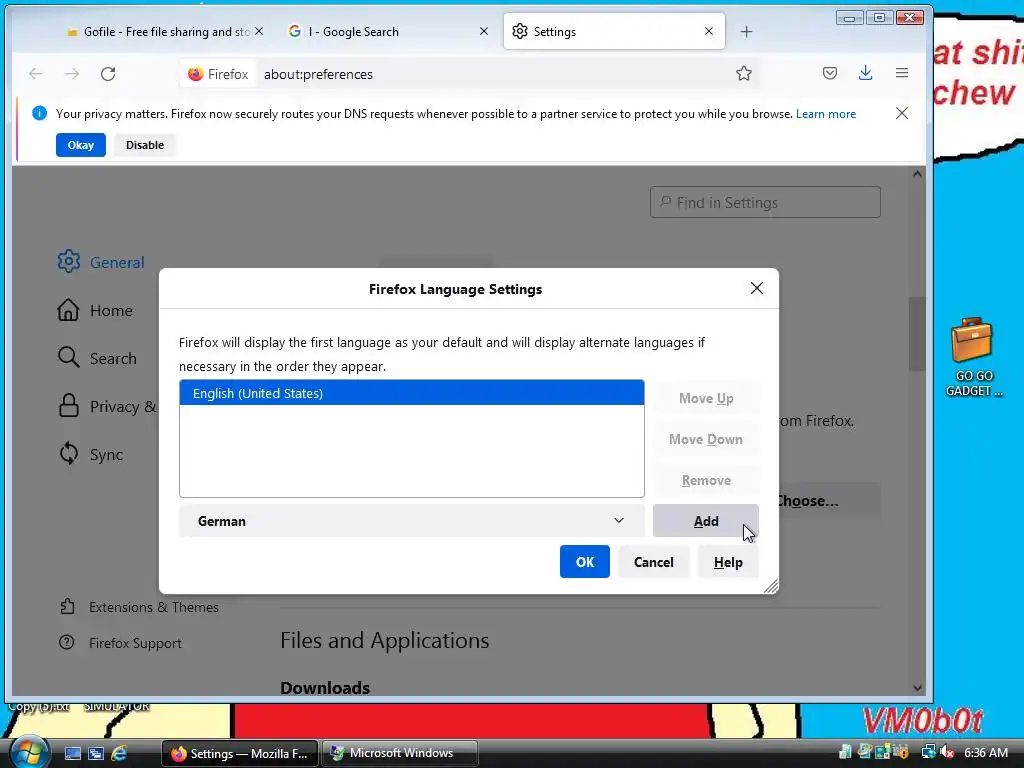Follow the Learn more link
Viewport: 1024px width, 768px height.
coord(825,114)
